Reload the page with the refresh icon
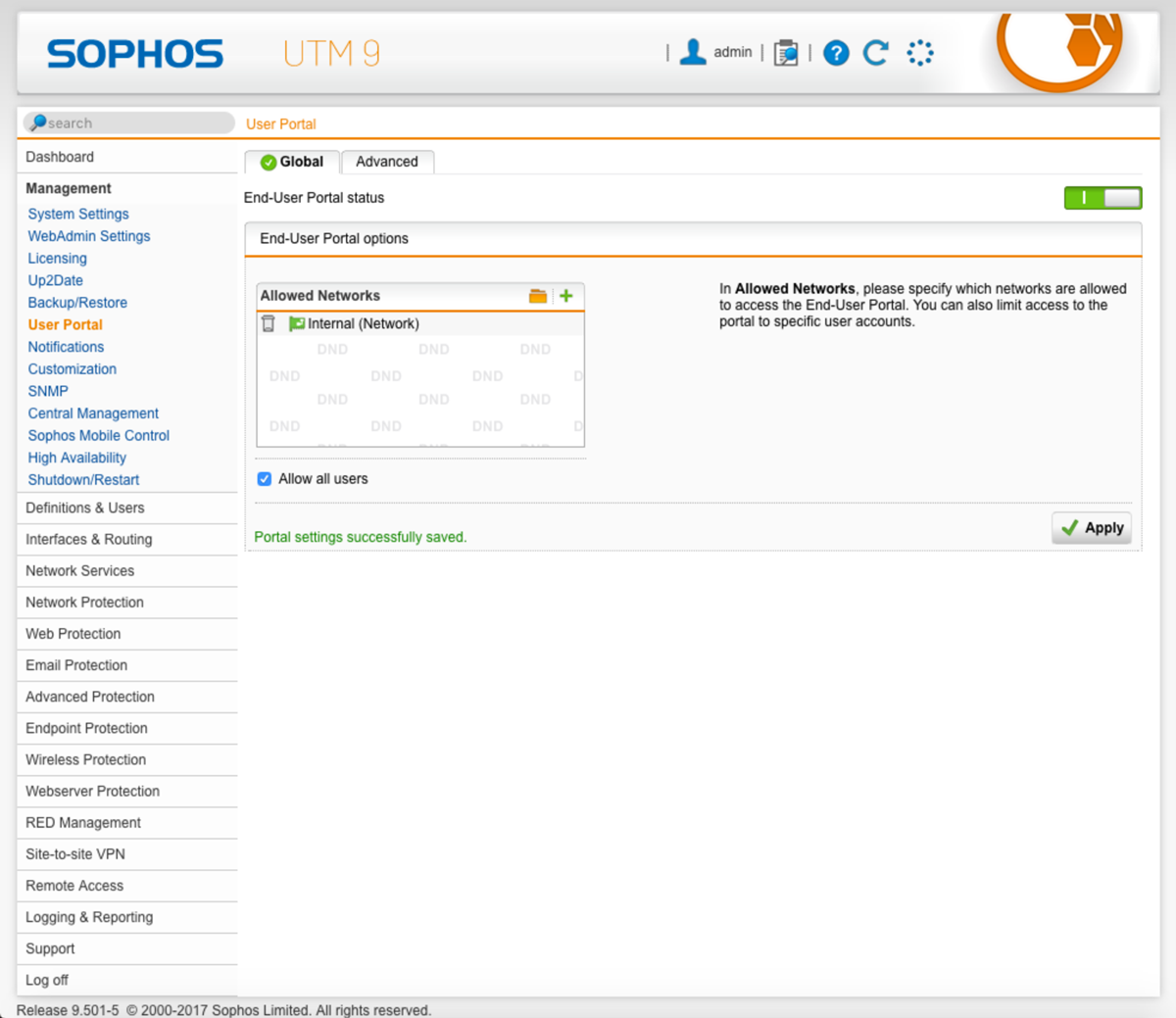The image size is (1176, 1018). click(x=876, y=53)
